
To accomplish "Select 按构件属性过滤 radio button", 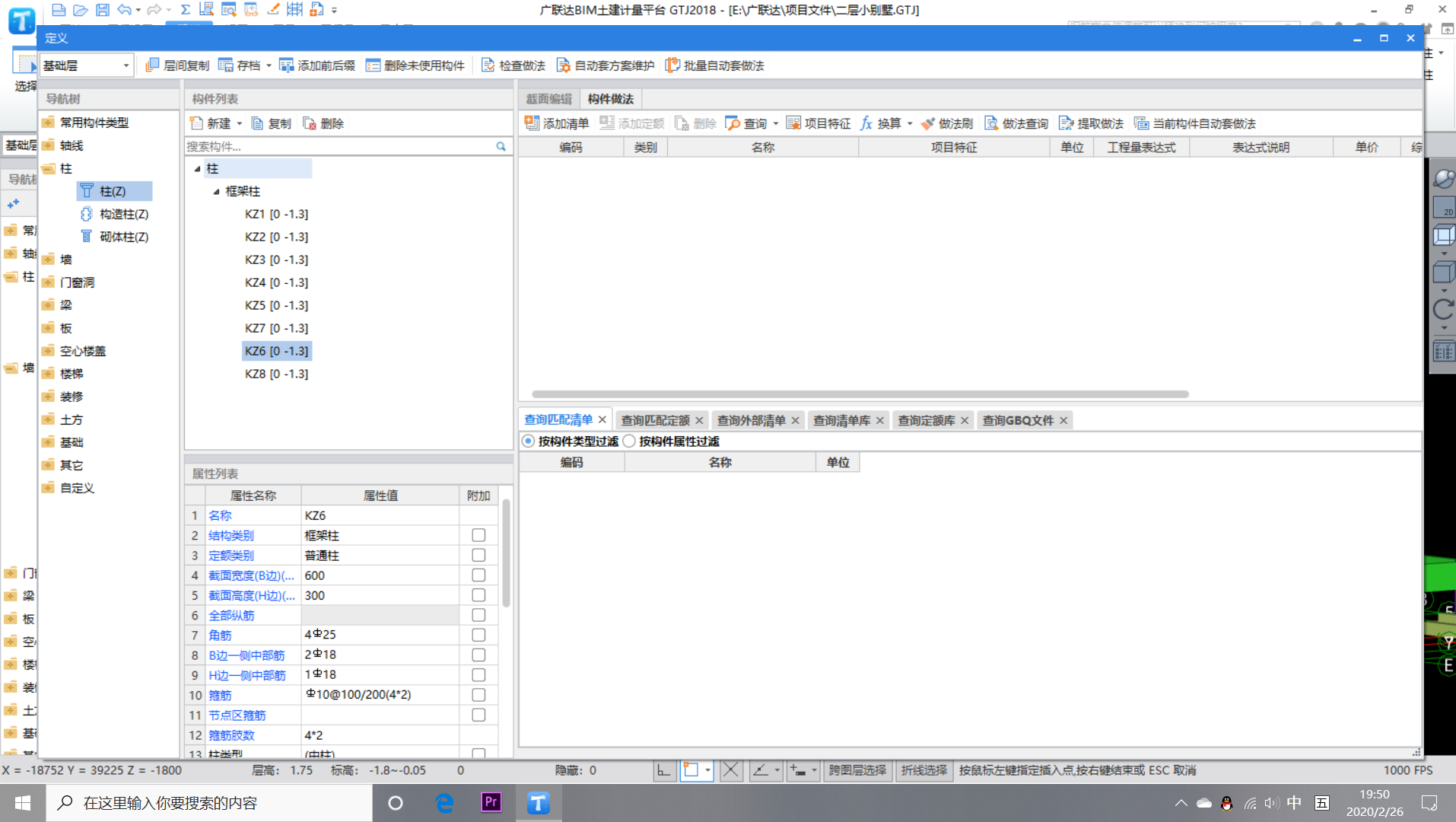I will pos(629,441).
